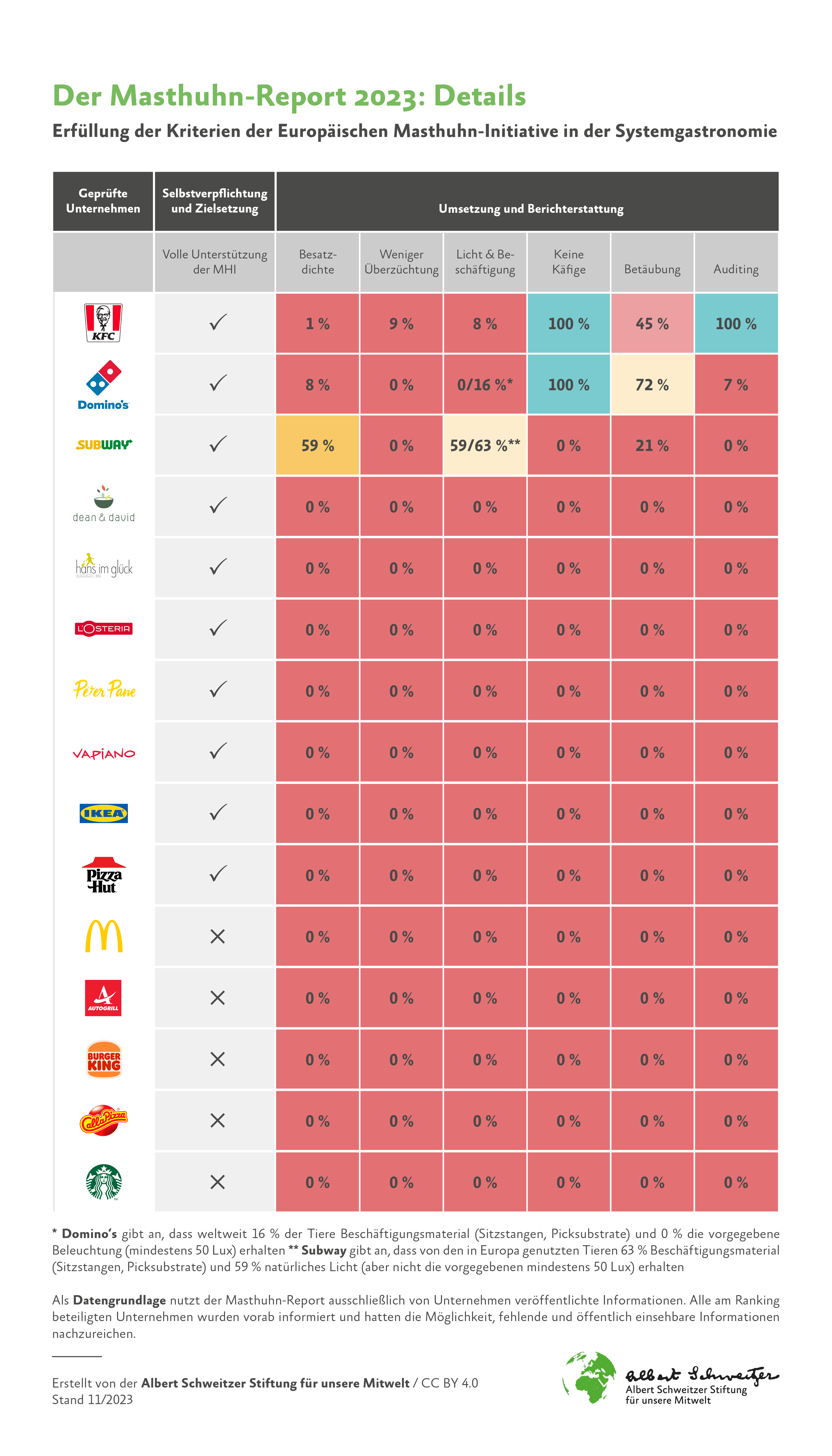This screenshot has width=832, height=1456.
Task: Click the Umsetzung und Berichterstattung header
Action: [531, 209]
